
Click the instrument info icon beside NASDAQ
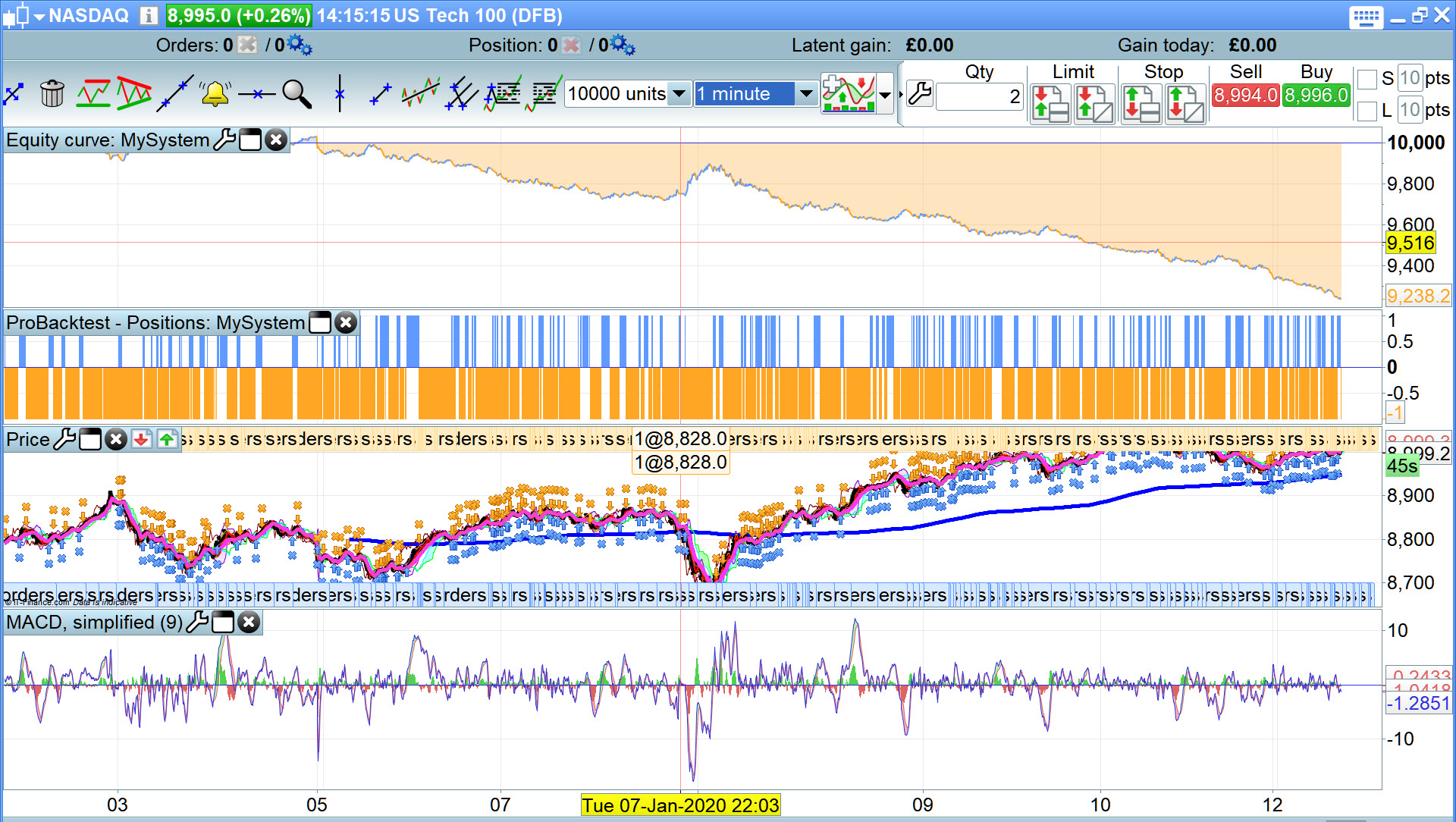tap(149, 16)
